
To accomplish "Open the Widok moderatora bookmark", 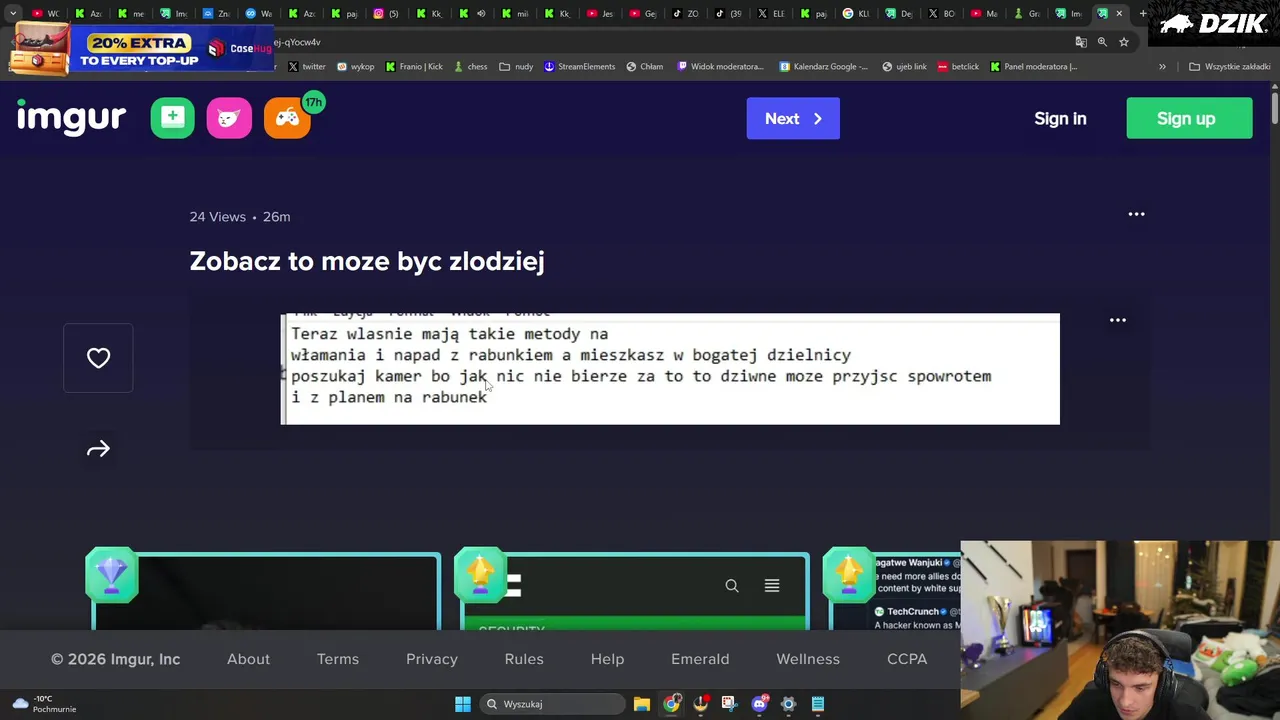I will tap(720, 67).
